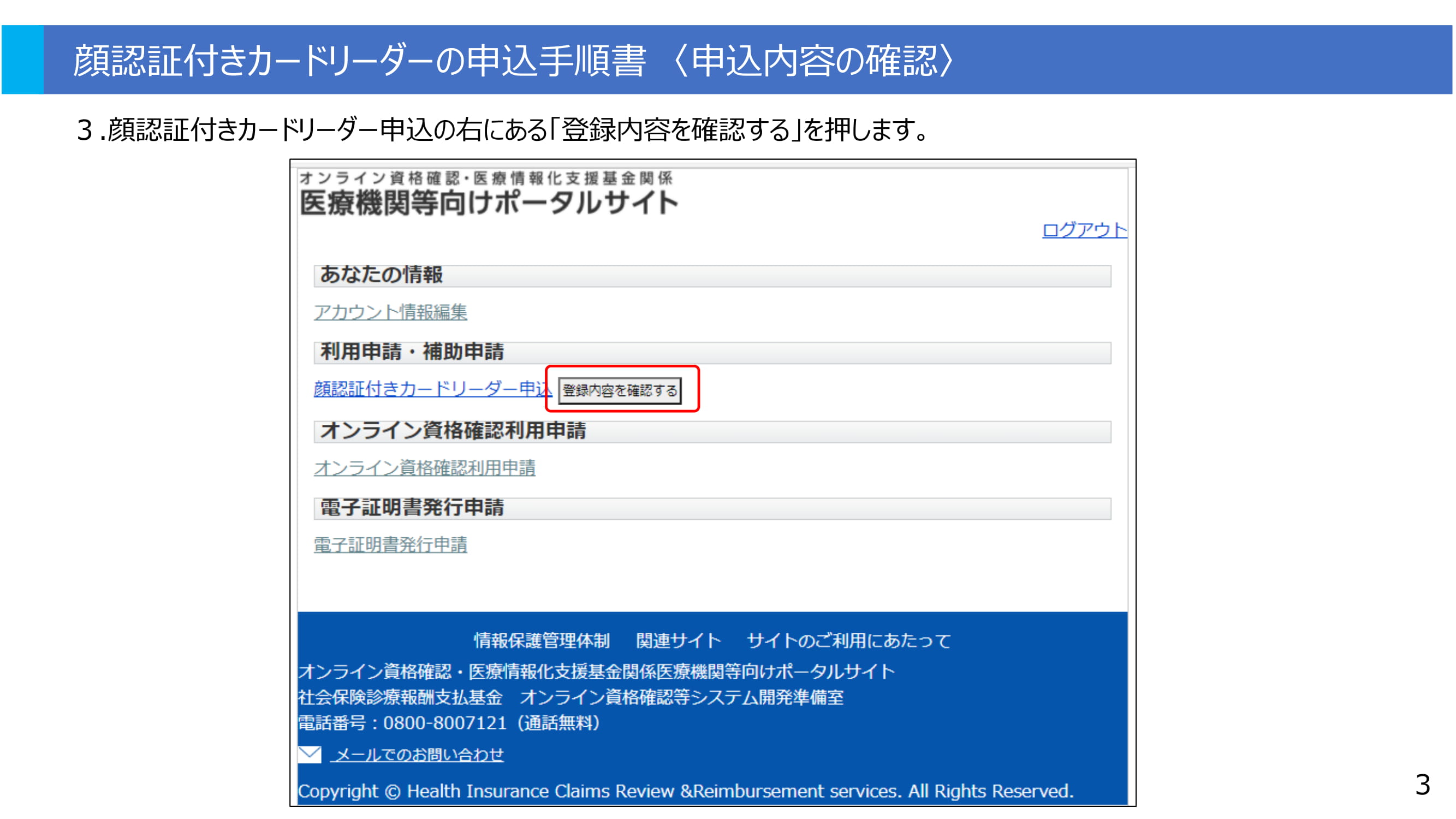Open 電子証明書発行申請 link
Image resolution: width=1456 pixels, height=819 pixels.
click(390, 545)
